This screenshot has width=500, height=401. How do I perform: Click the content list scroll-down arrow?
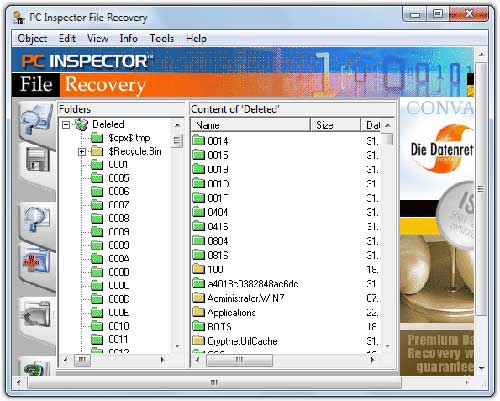point(387,346)
